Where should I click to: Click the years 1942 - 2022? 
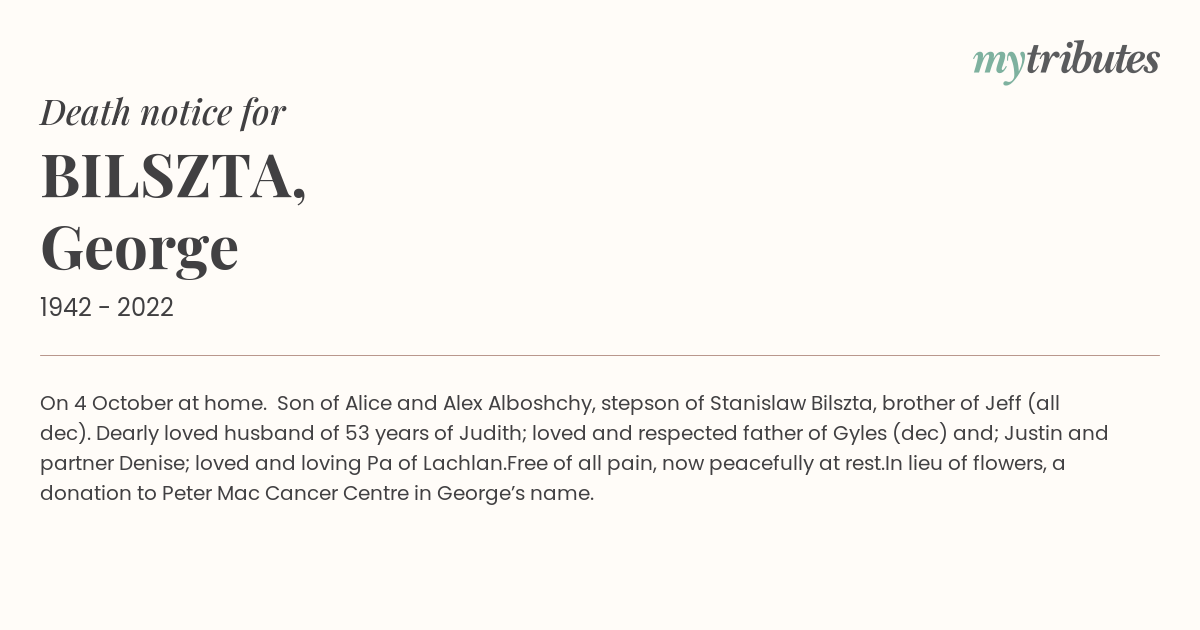click(107, 308)
